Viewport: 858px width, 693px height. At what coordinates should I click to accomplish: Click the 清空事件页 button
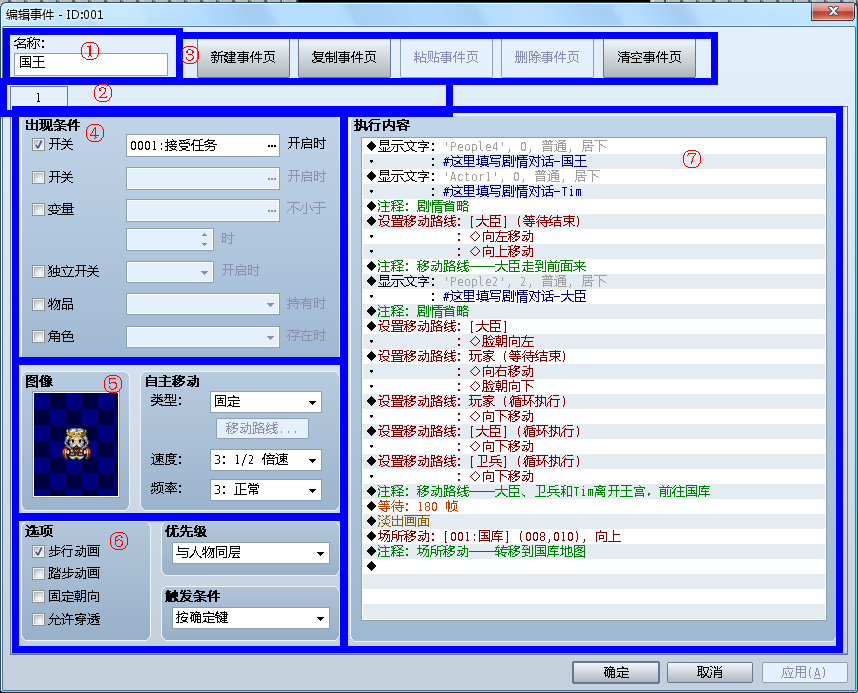649,57
